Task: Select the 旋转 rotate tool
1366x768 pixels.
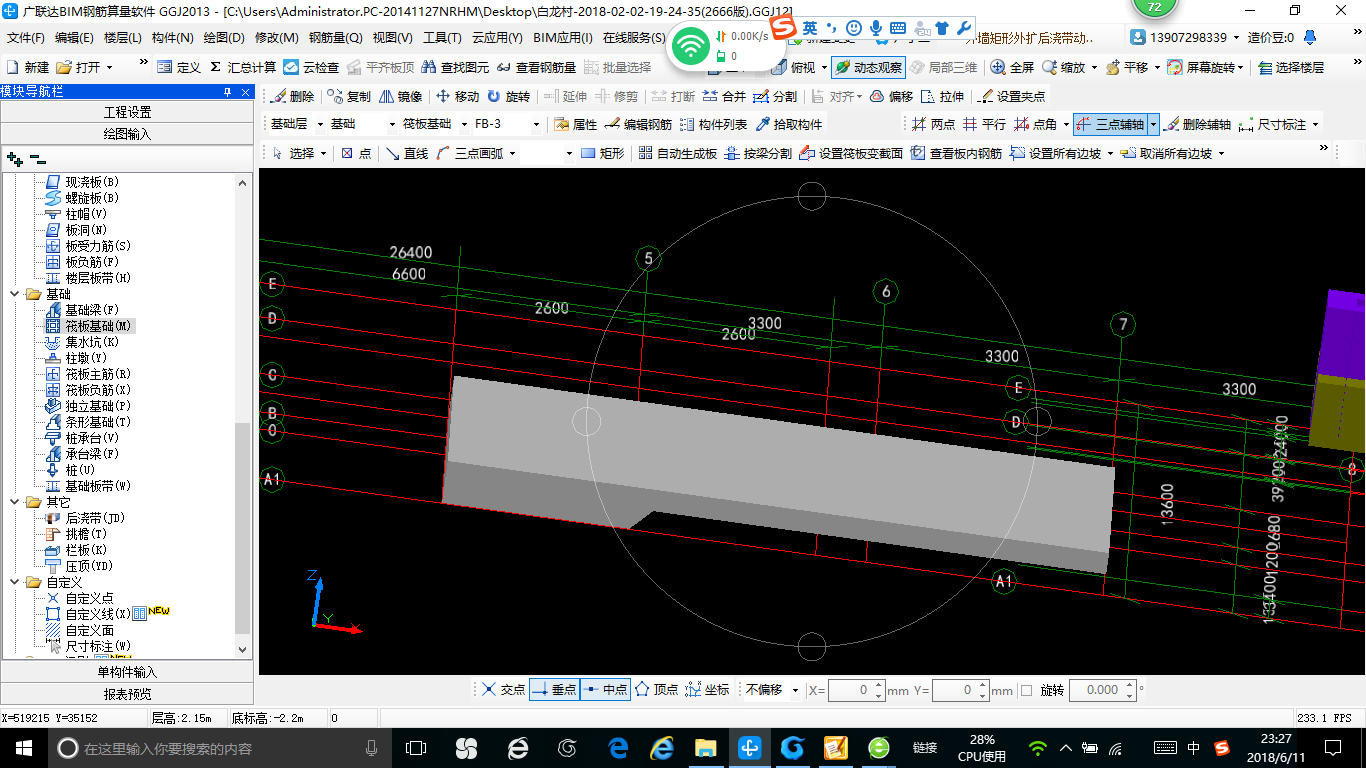Action: click(x=509, y=96)
